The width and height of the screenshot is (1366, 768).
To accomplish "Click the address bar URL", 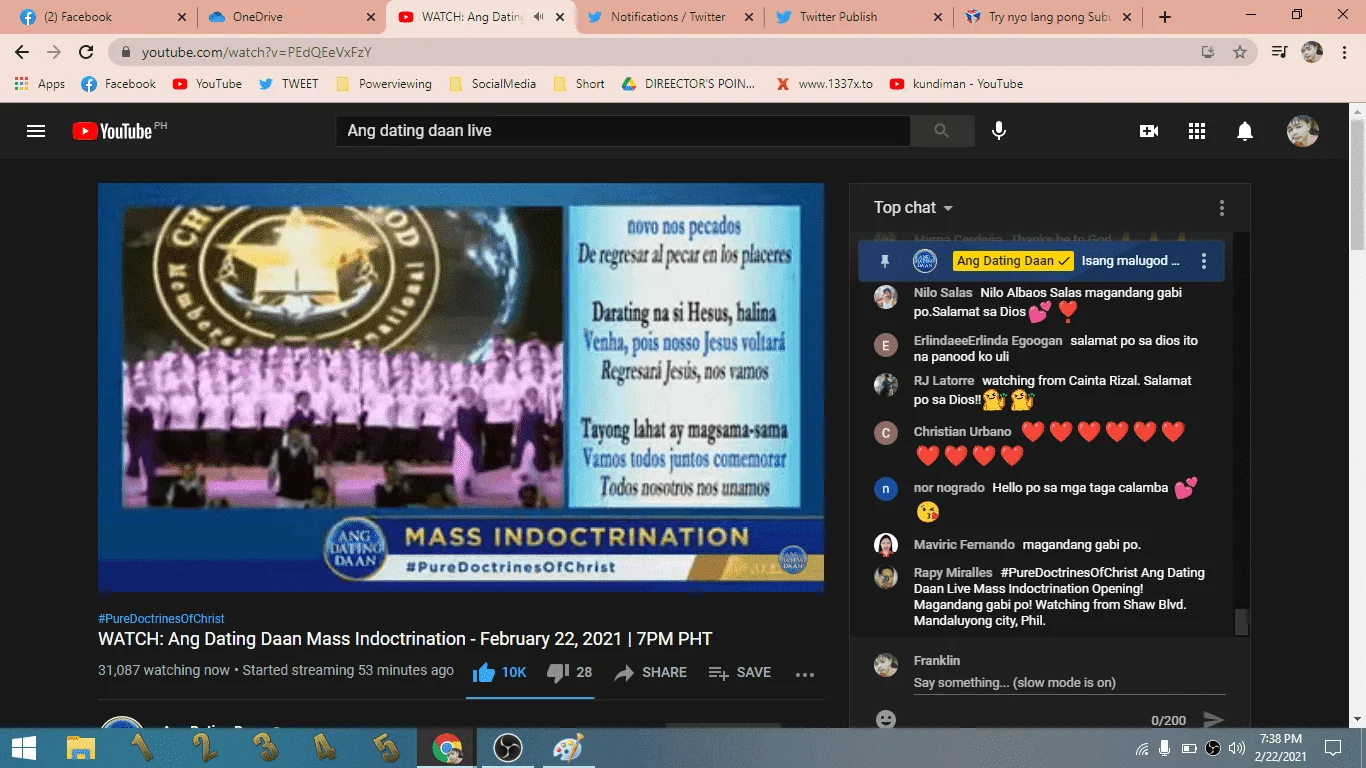I will (257, 52).
